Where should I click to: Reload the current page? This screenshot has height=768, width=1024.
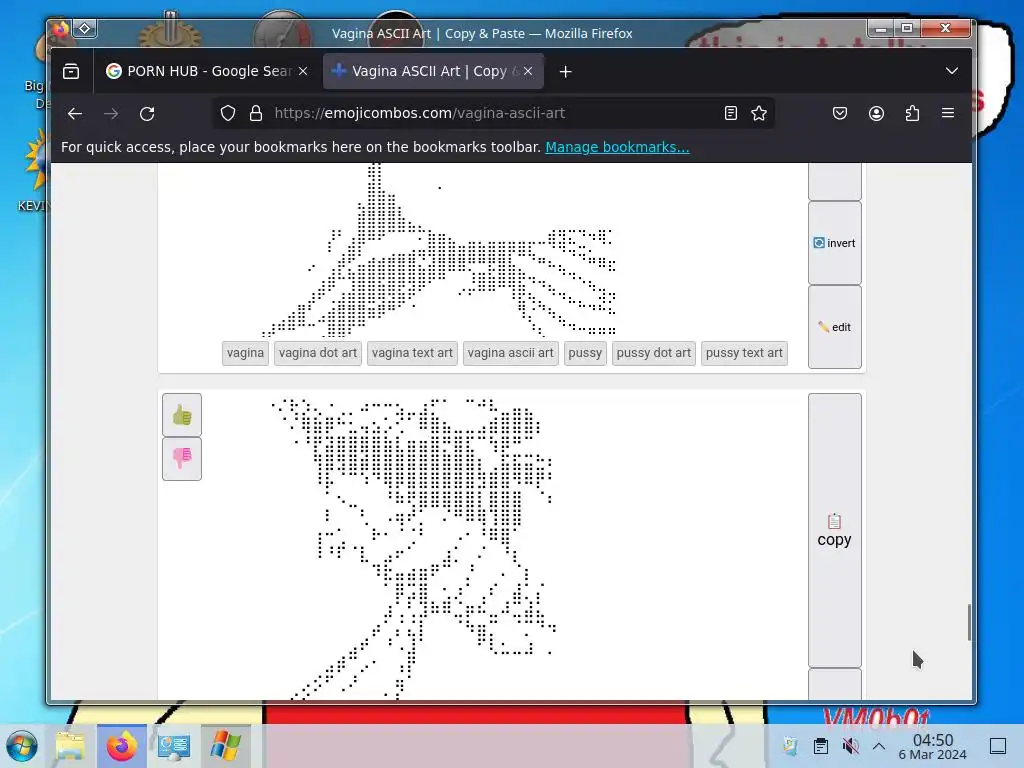[148, 114]
